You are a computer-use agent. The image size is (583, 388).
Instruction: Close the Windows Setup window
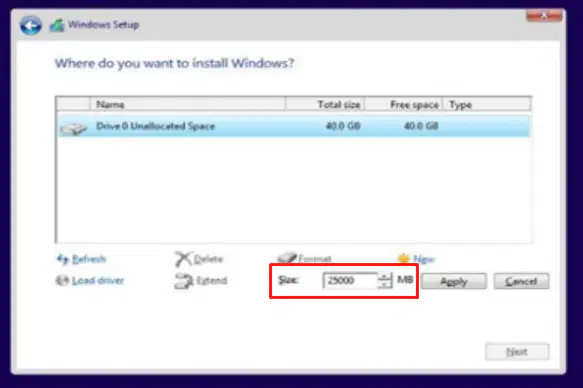(x=544, y=16)
